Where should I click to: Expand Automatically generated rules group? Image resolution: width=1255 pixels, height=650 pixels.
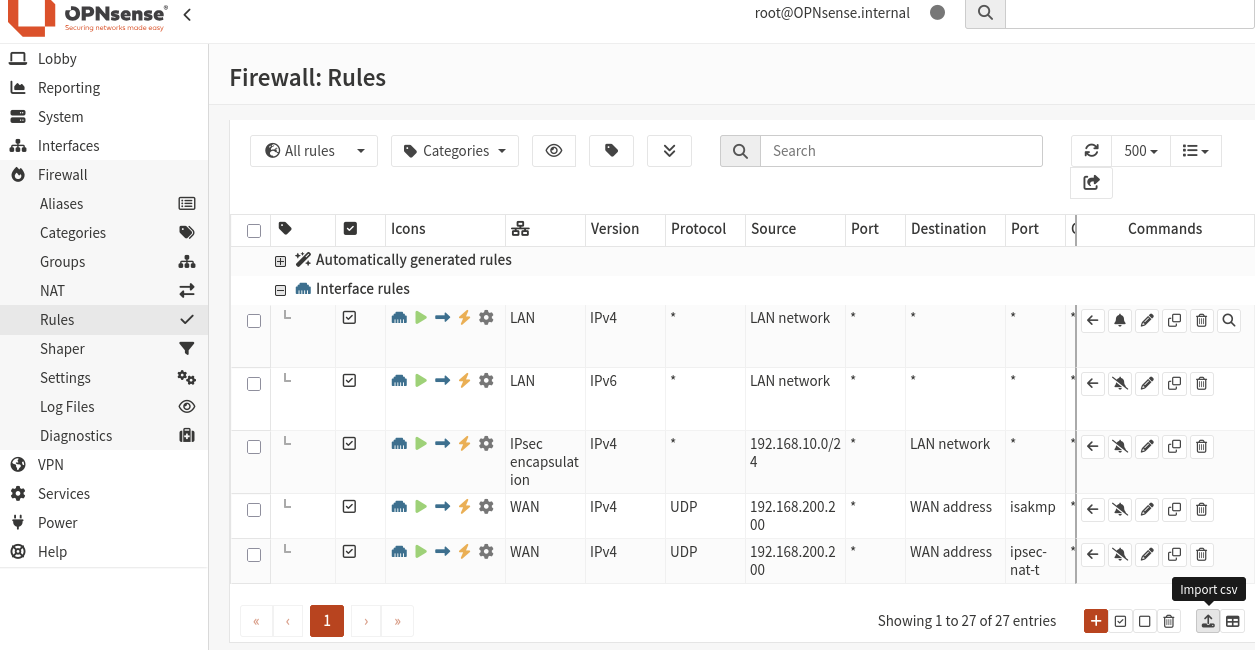click(x=281, y=261)
